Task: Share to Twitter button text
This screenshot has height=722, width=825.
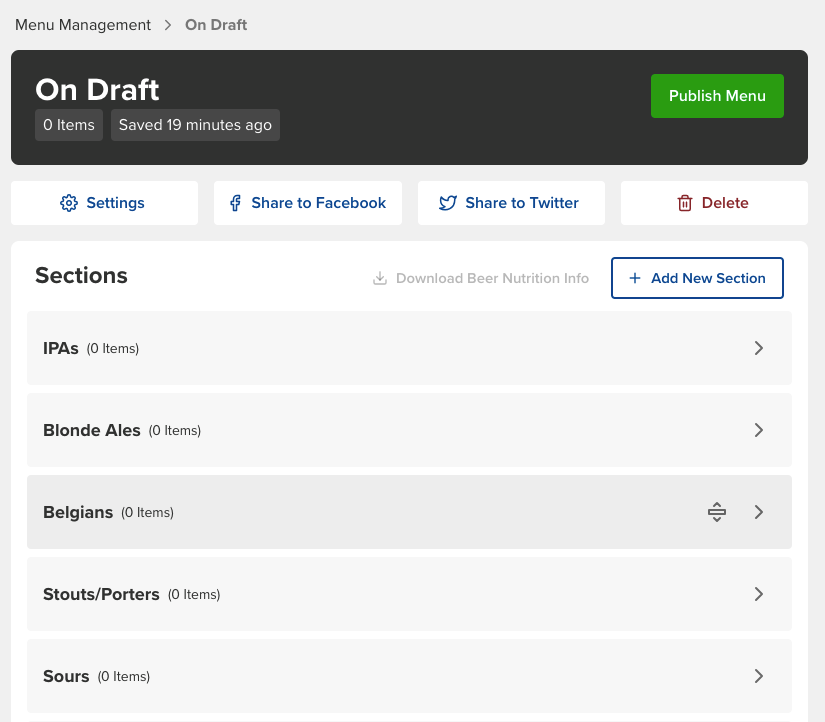Action: 522,203
